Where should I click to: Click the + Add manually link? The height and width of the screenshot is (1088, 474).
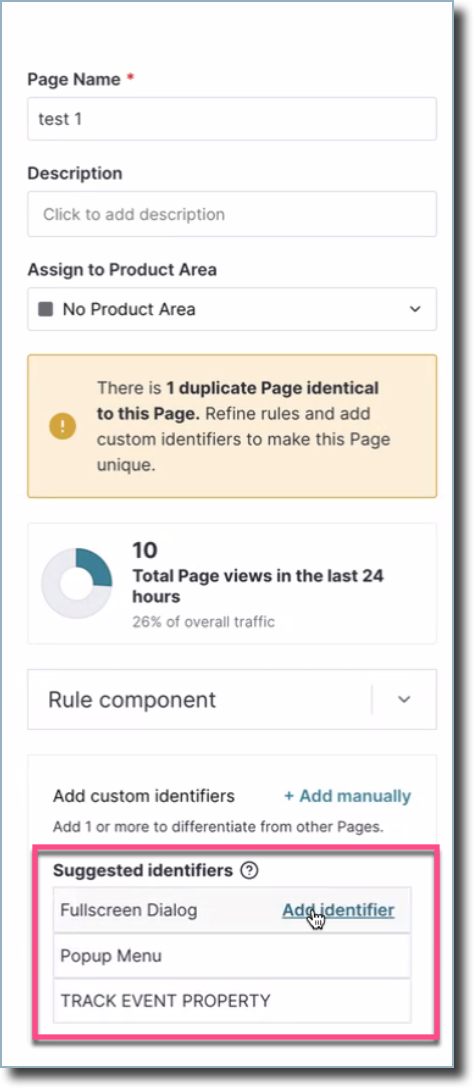click(x=348, y=796)
